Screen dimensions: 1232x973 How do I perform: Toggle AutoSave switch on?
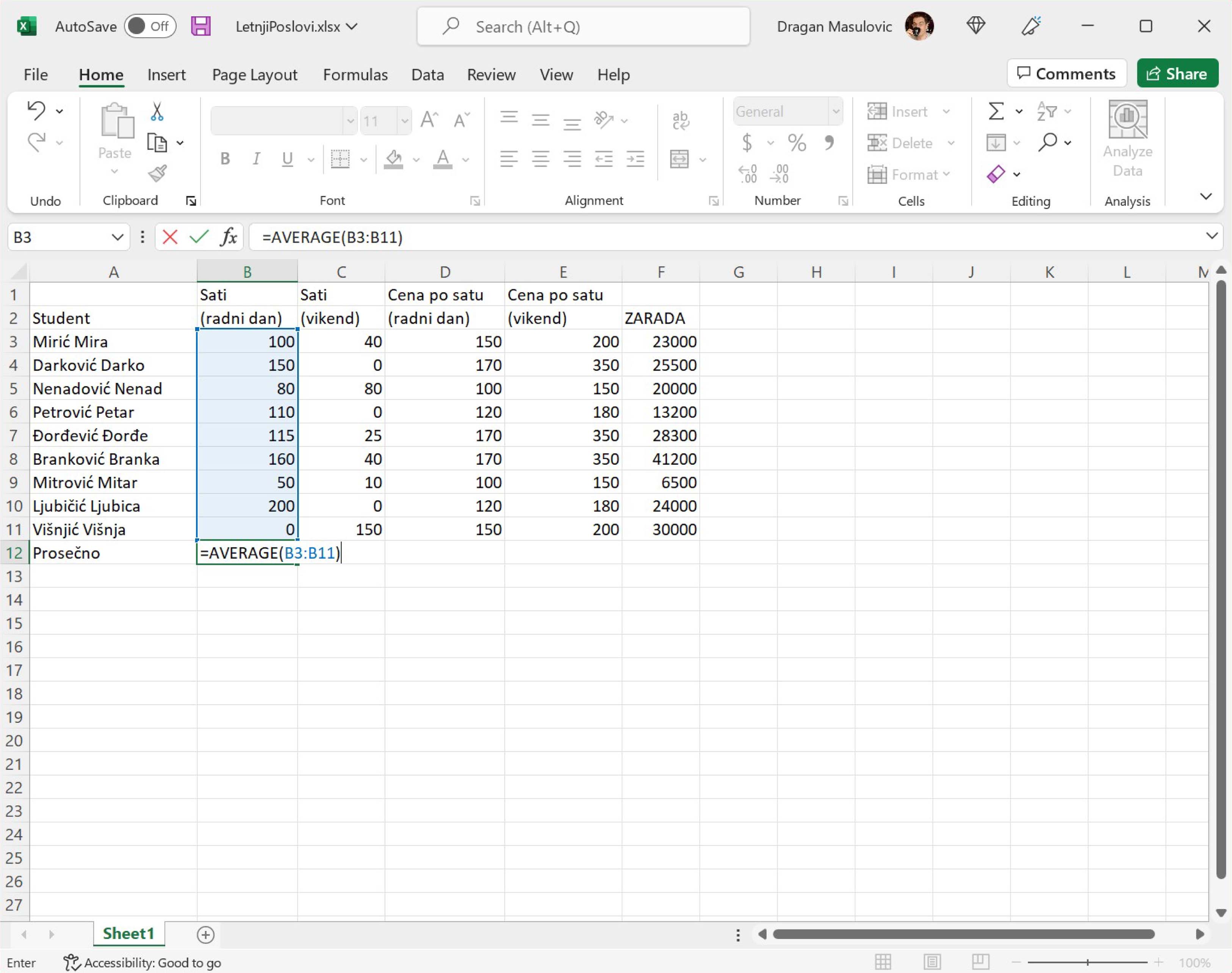pos(150,26)
